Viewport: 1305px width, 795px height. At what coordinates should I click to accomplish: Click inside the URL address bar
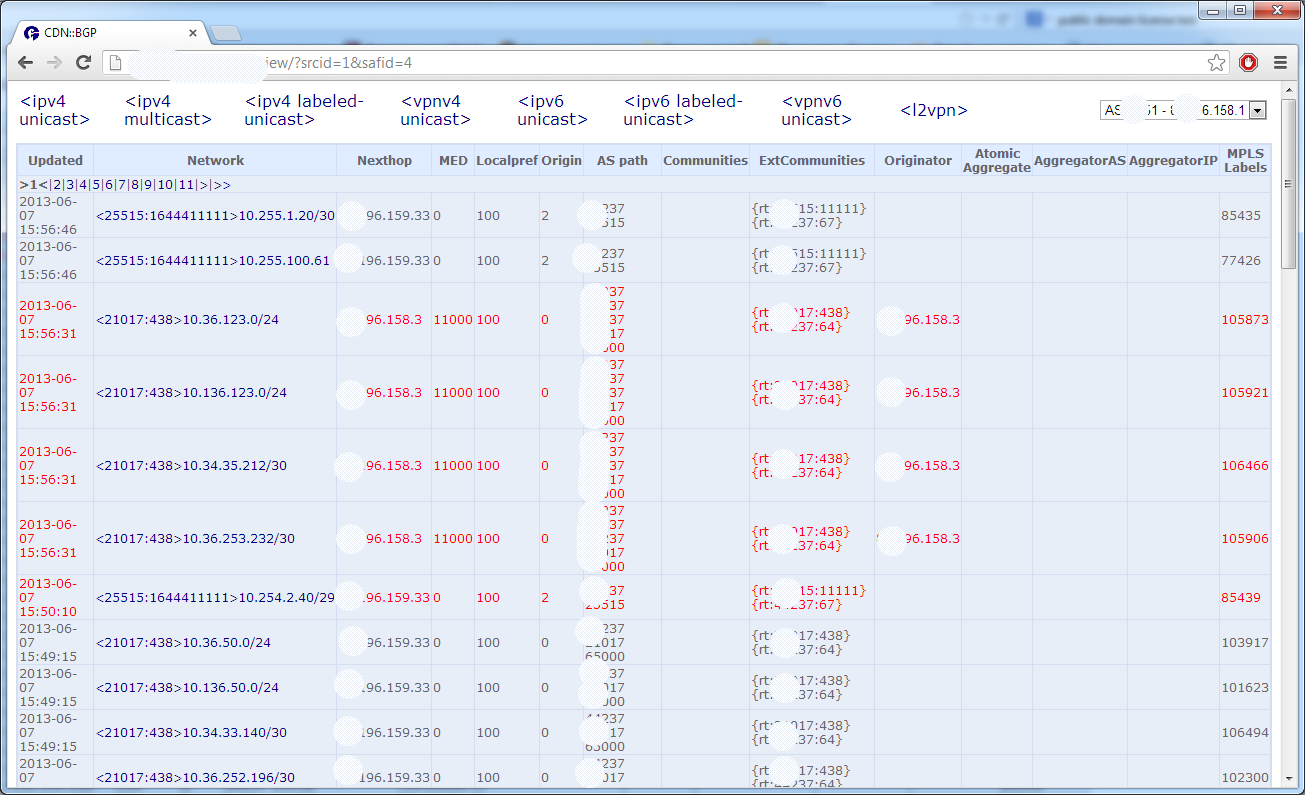point(600,61)
